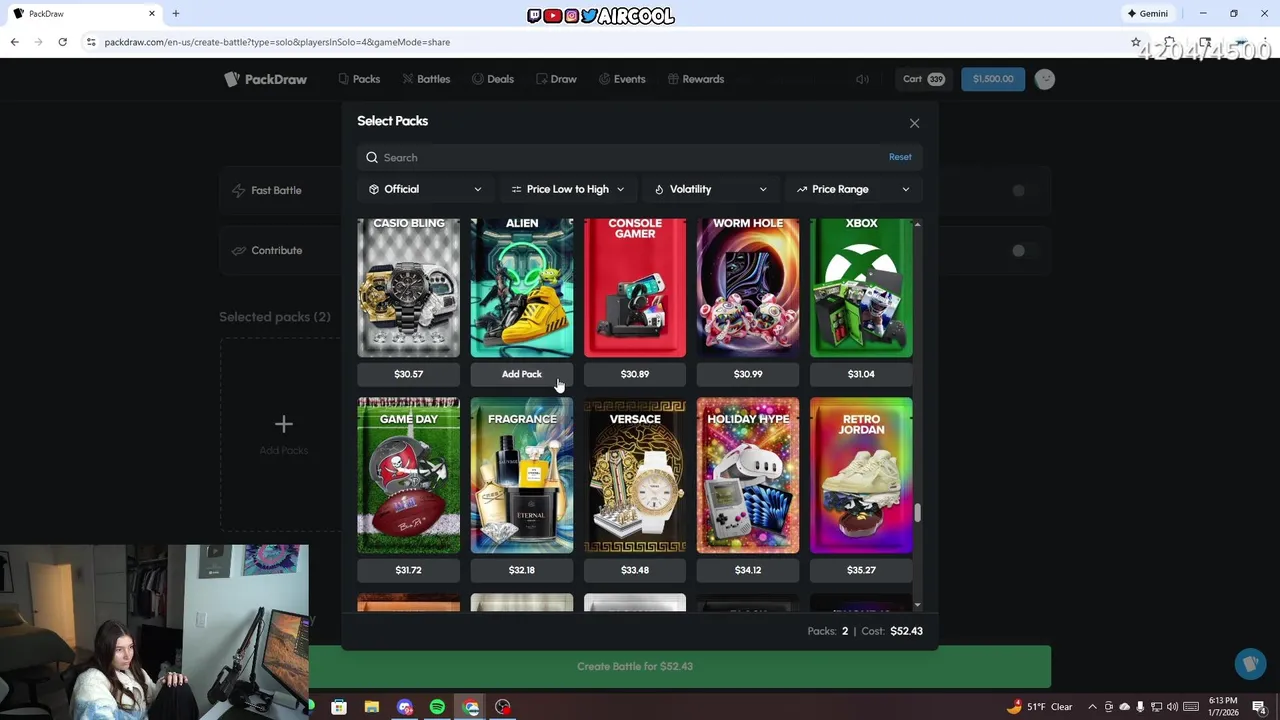Click the $35.27 price button
This screenshot has width=1280, height=720.
point(861,570)
